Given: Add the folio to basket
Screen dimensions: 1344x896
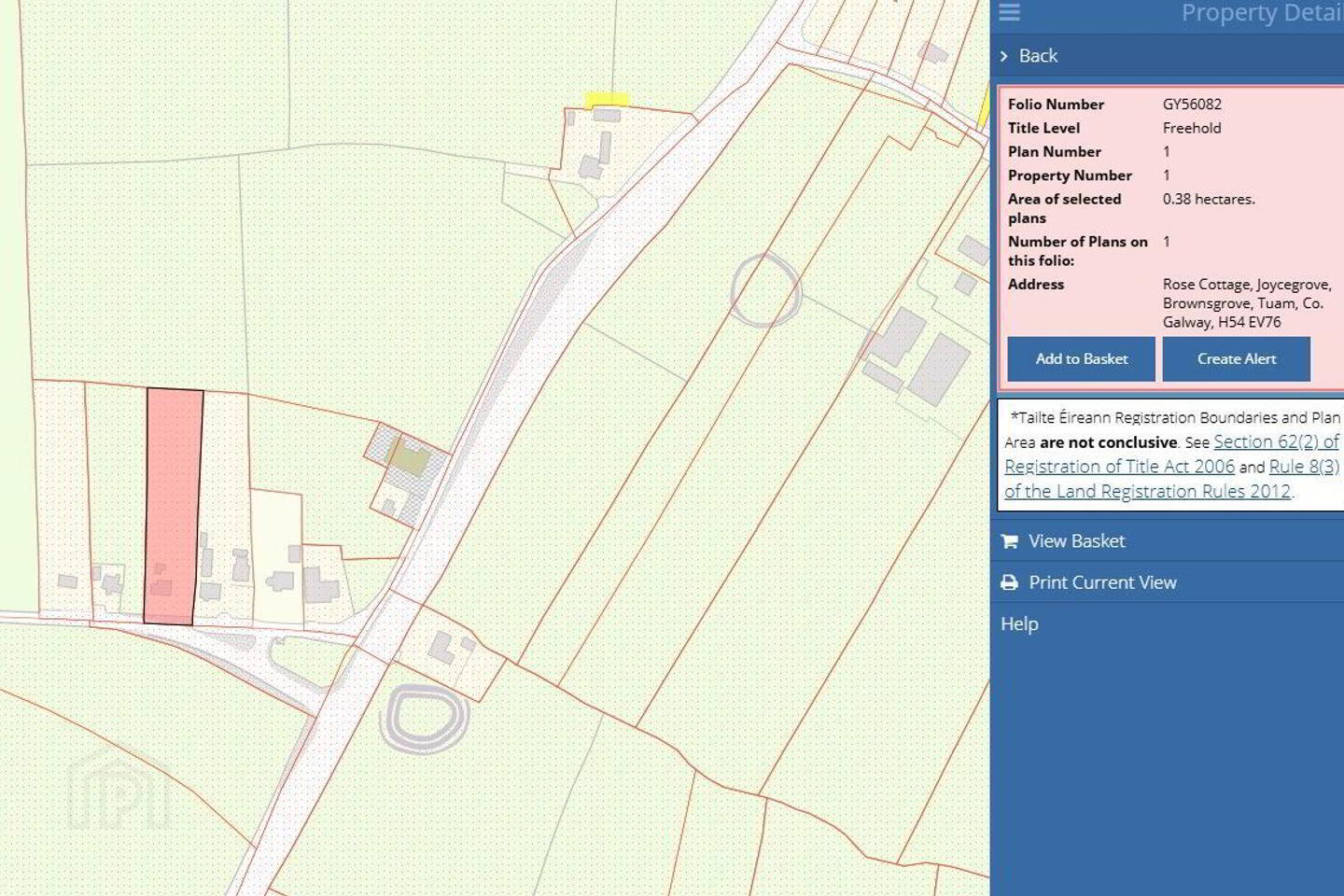Looking at the screenshot, I should [x=1081, y=358].
